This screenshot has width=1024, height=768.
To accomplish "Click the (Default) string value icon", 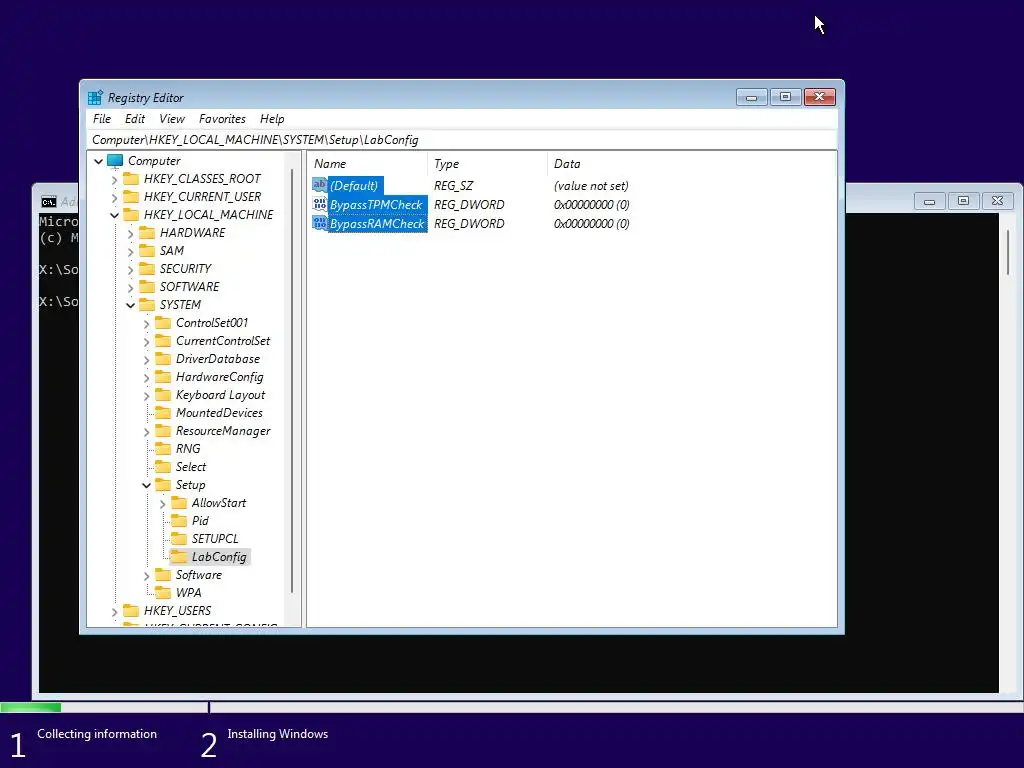I will 319,185.
